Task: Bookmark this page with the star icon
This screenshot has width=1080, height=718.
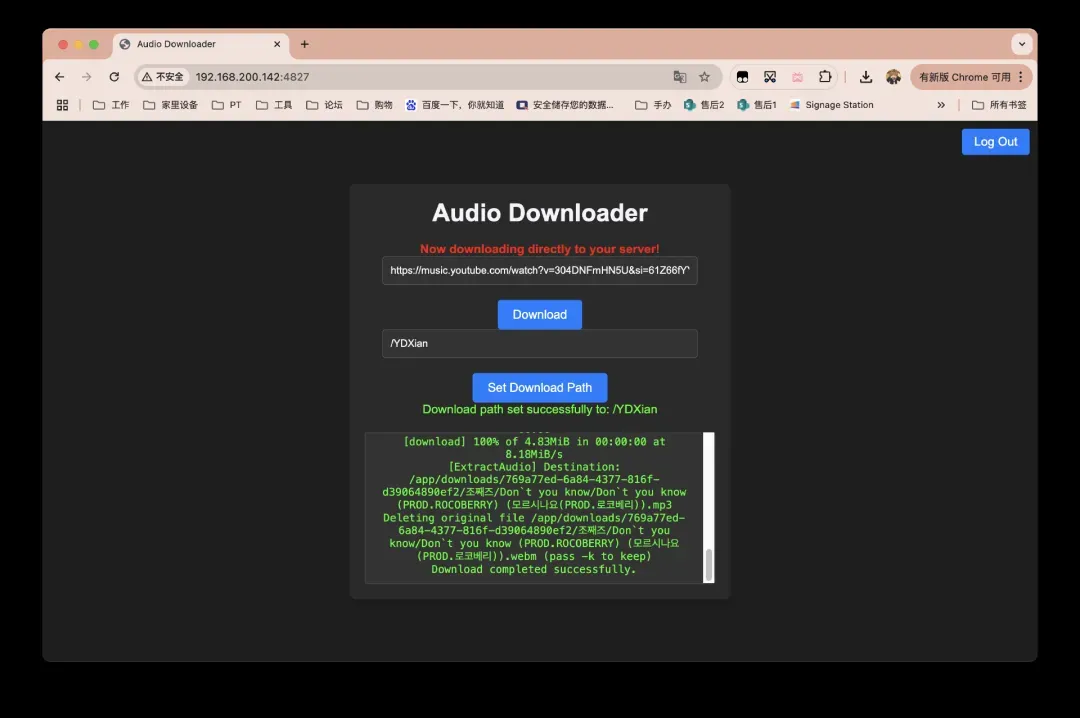Action: click(704, 77)
